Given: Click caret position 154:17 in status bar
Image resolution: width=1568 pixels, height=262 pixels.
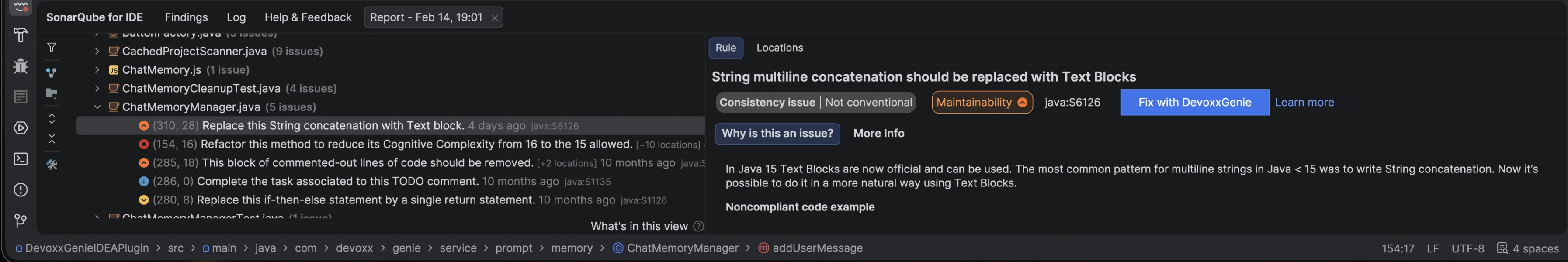Looking at the screenshot, I should coord(1398,248).
